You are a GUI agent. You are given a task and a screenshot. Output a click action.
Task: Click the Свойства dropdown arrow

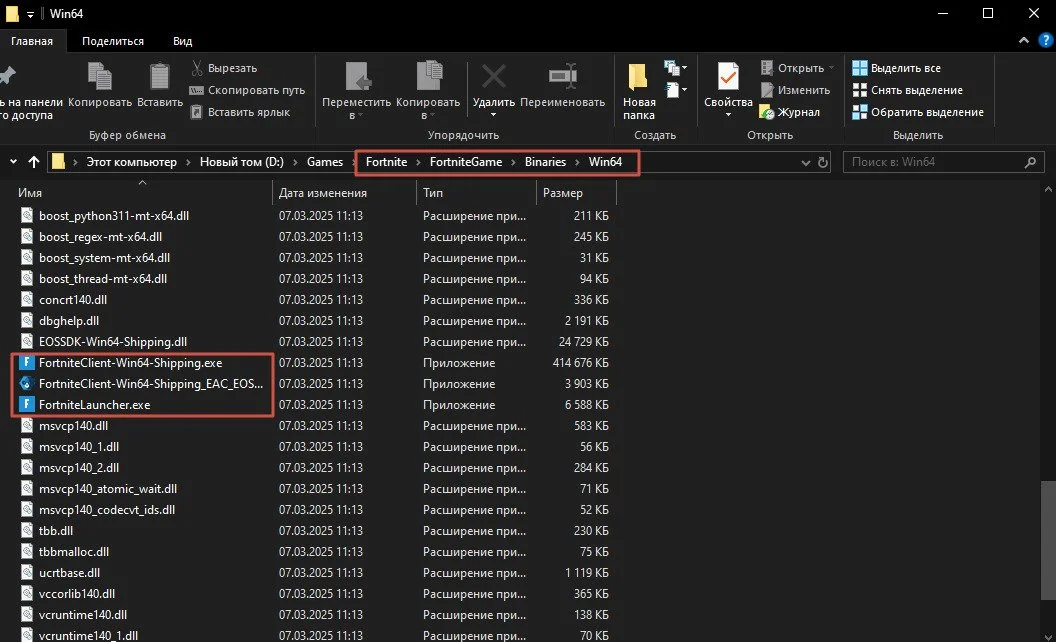pyautogui.click(x=728, y=115)
